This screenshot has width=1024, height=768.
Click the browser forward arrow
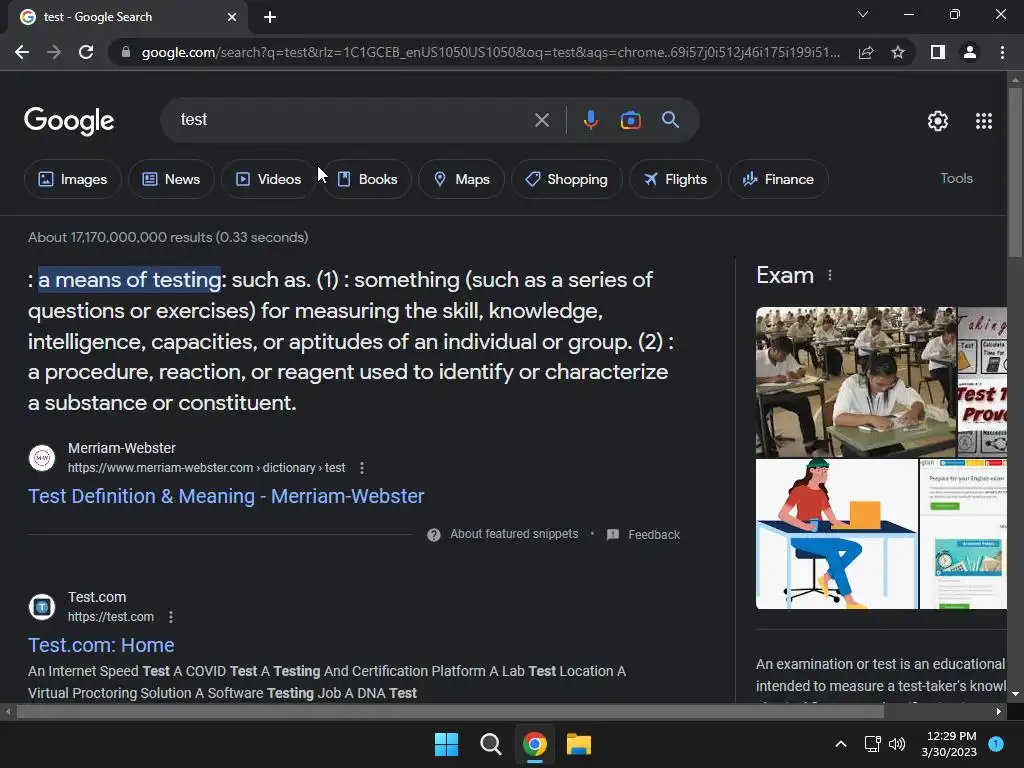tap(54, 52)
